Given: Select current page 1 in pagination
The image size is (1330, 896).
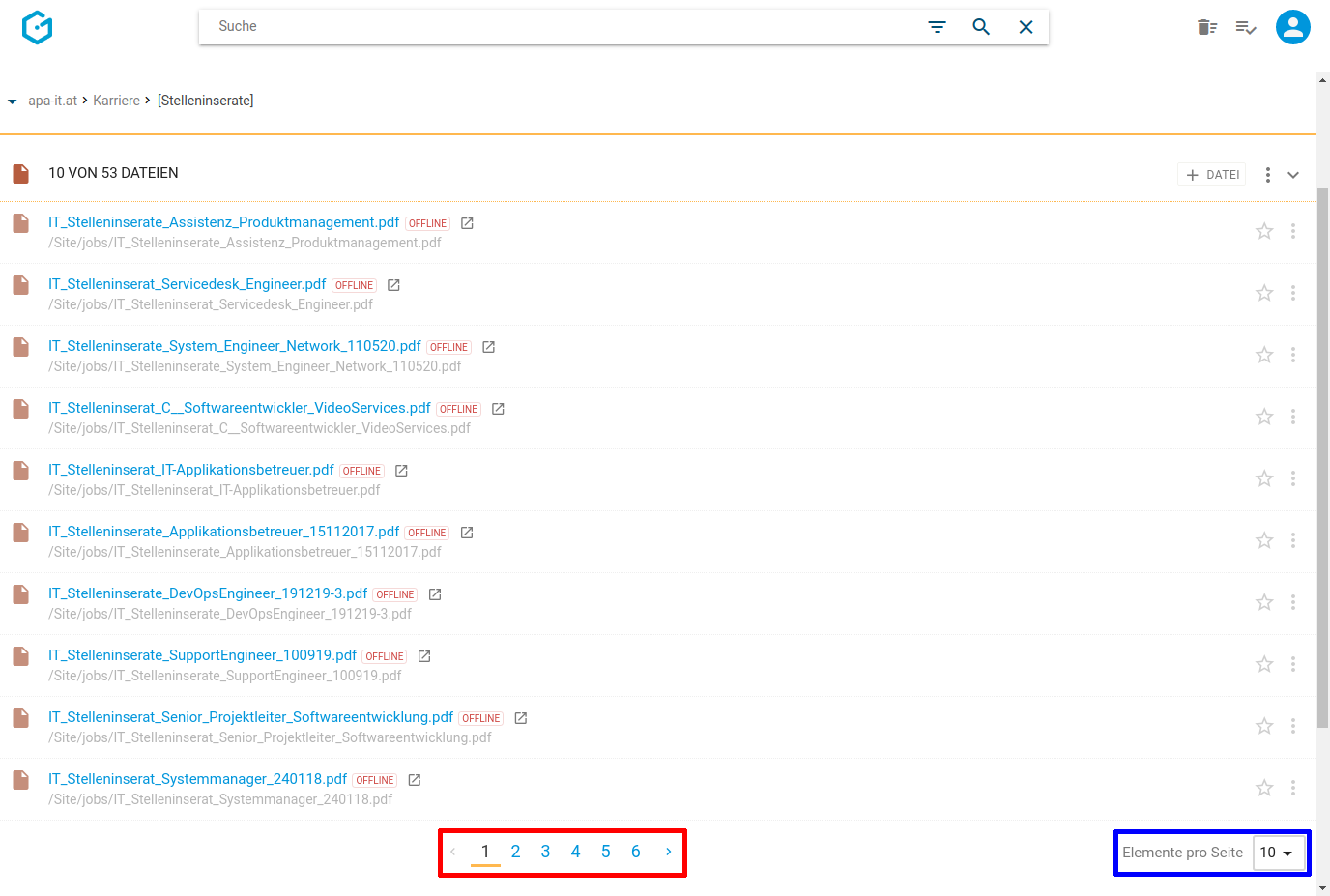Looking at the screenshot, I should 485,852.
